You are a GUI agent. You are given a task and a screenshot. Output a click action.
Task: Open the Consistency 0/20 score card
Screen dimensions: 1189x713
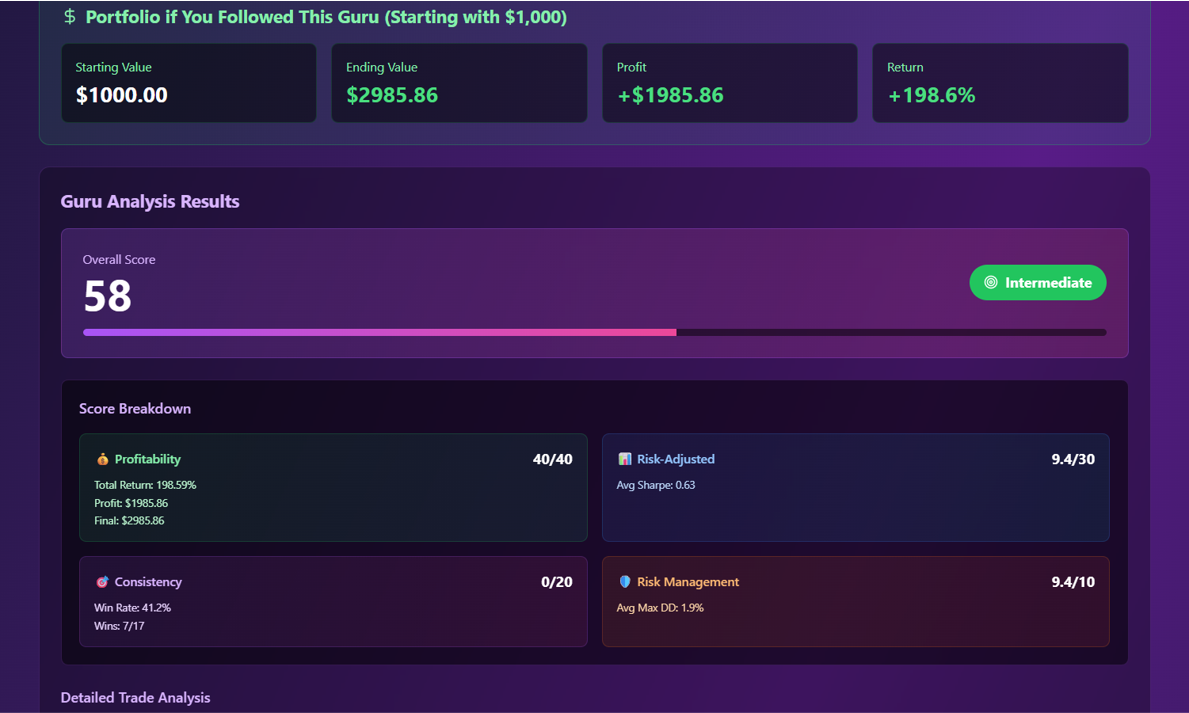[333, 601]
